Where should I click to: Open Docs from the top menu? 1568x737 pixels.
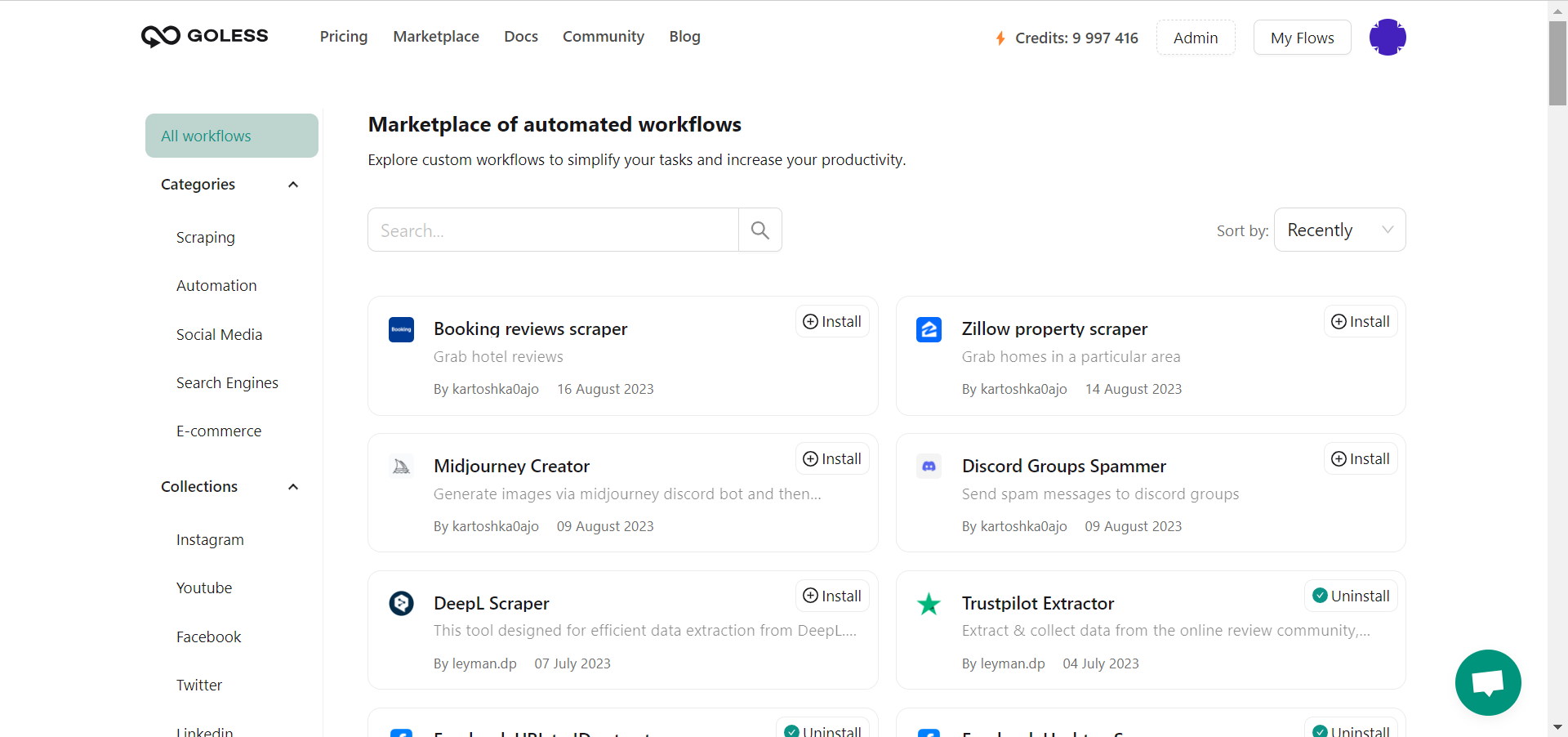point(521,37)
